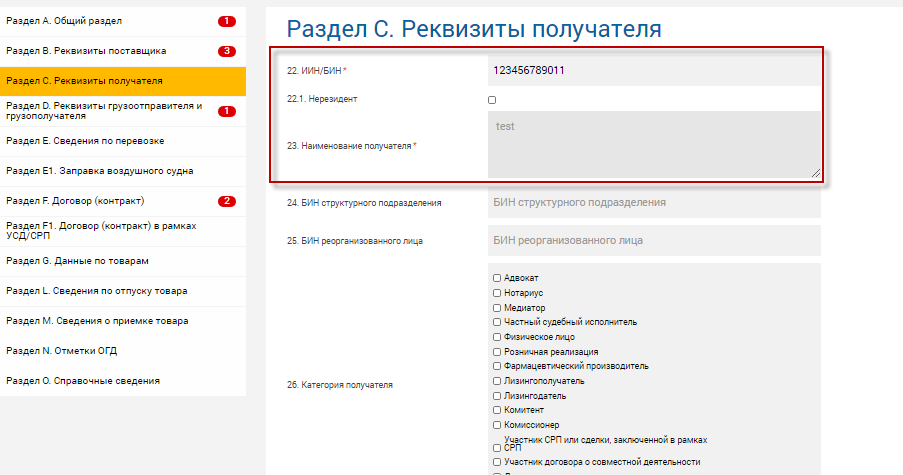Select the Комиссионер checkbox
Screen dimensions: 903x475
[497, 425]
